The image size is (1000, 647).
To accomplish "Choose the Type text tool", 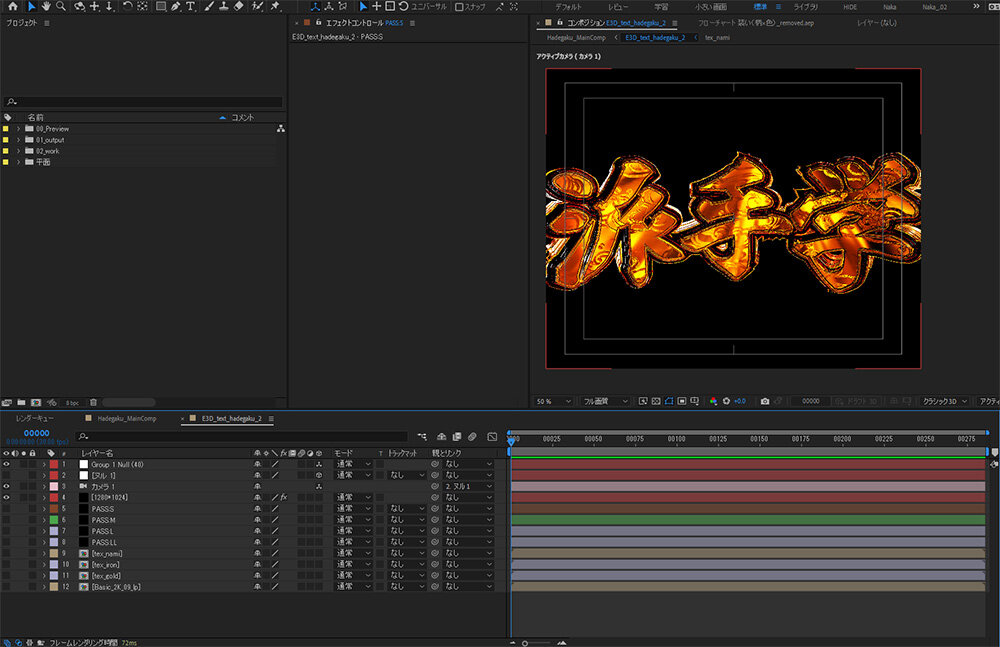I will click(192, 6).
